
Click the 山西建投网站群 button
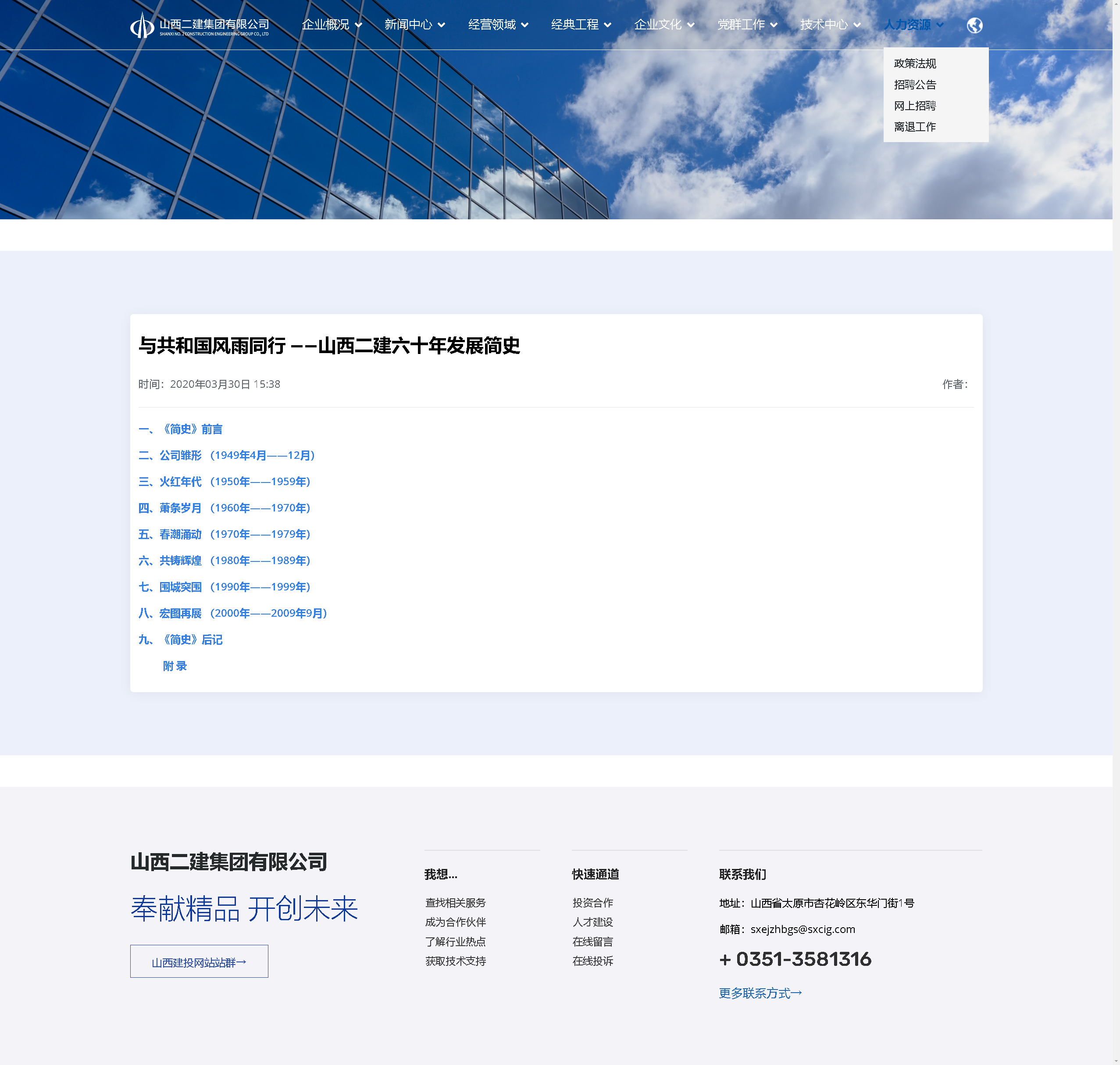[x=199, y=961]
